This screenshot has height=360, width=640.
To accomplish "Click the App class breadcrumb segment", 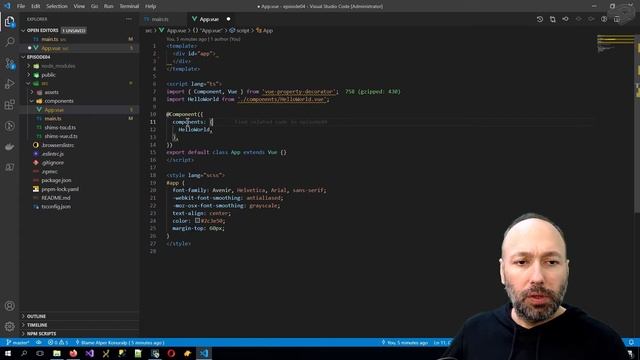I will click(264, 31).
